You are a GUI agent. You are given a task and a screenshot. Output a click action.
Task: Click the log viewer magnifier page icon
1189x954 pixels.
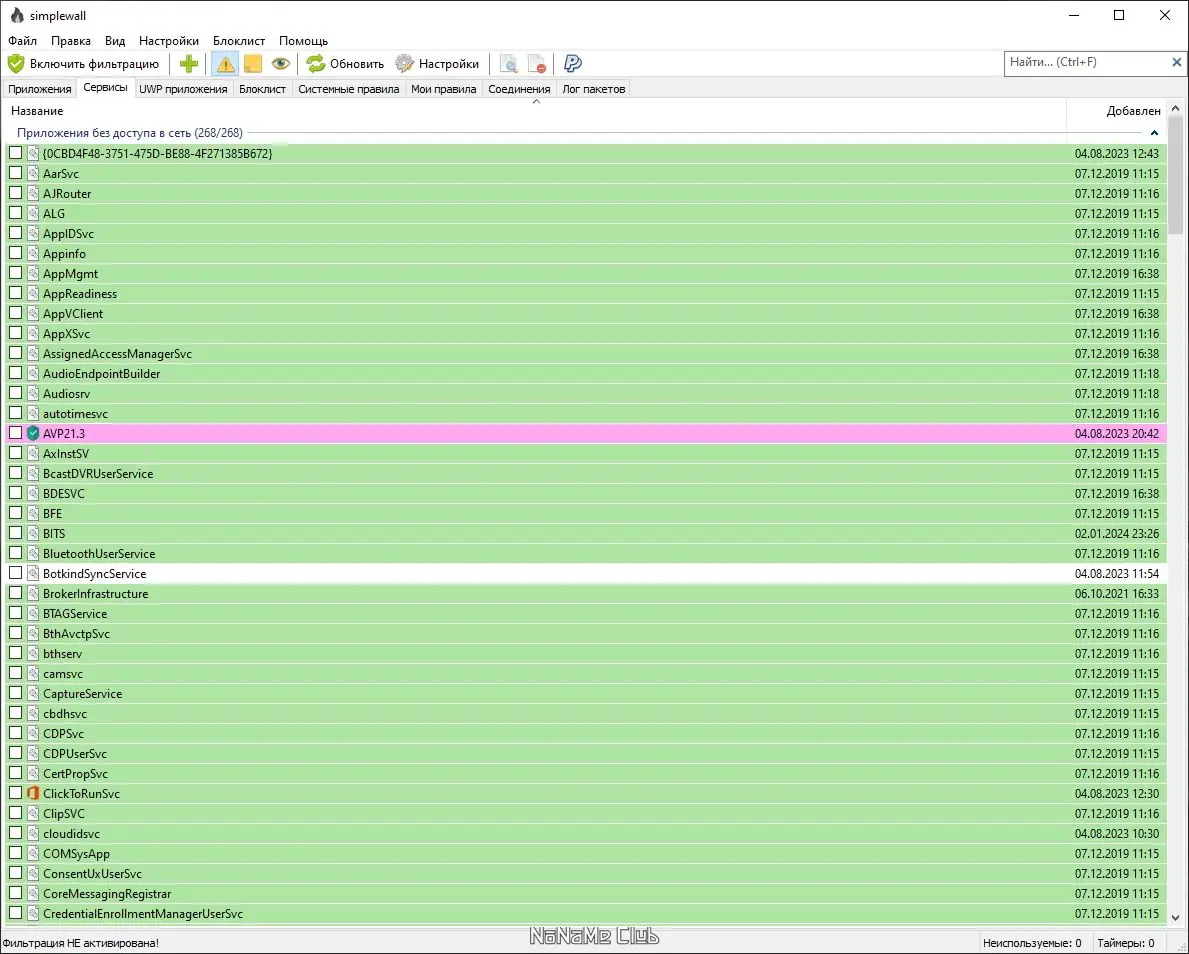point(509,64)
